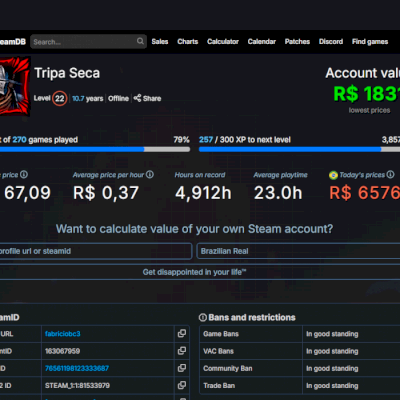Open Find games in navbar

point(370,42)
